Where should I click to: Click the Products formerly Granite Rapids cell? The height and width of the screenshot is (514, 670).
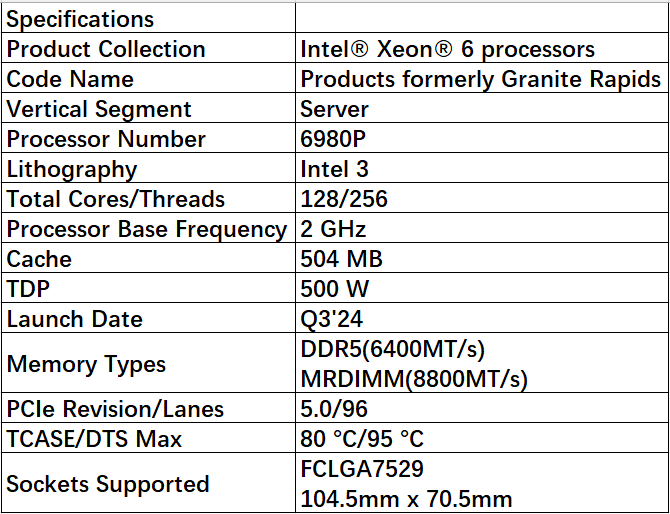(x=481, y=79)
